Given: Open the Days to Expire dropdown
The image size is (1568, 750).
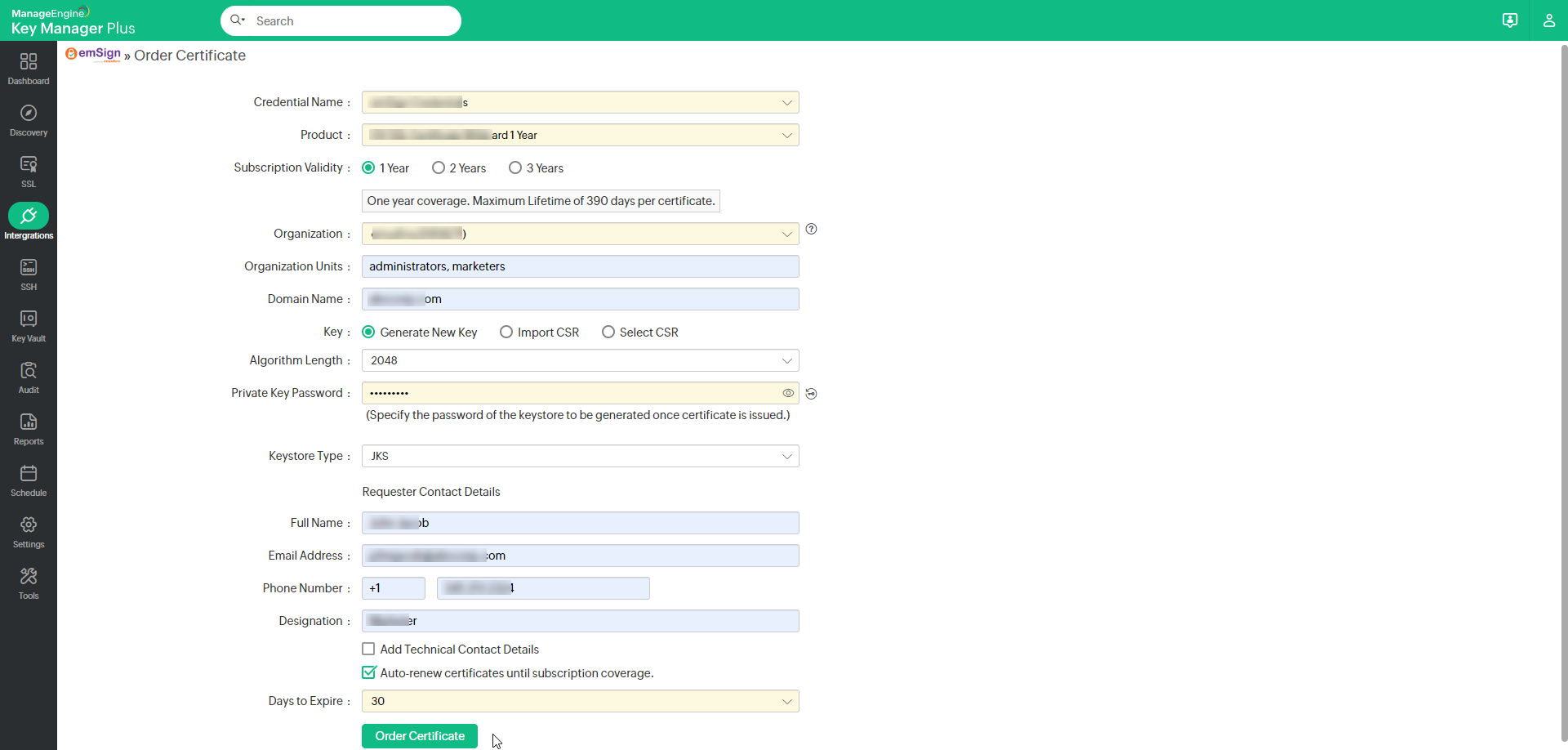Looking at the screenshot, I should click(x=581, y=701).
